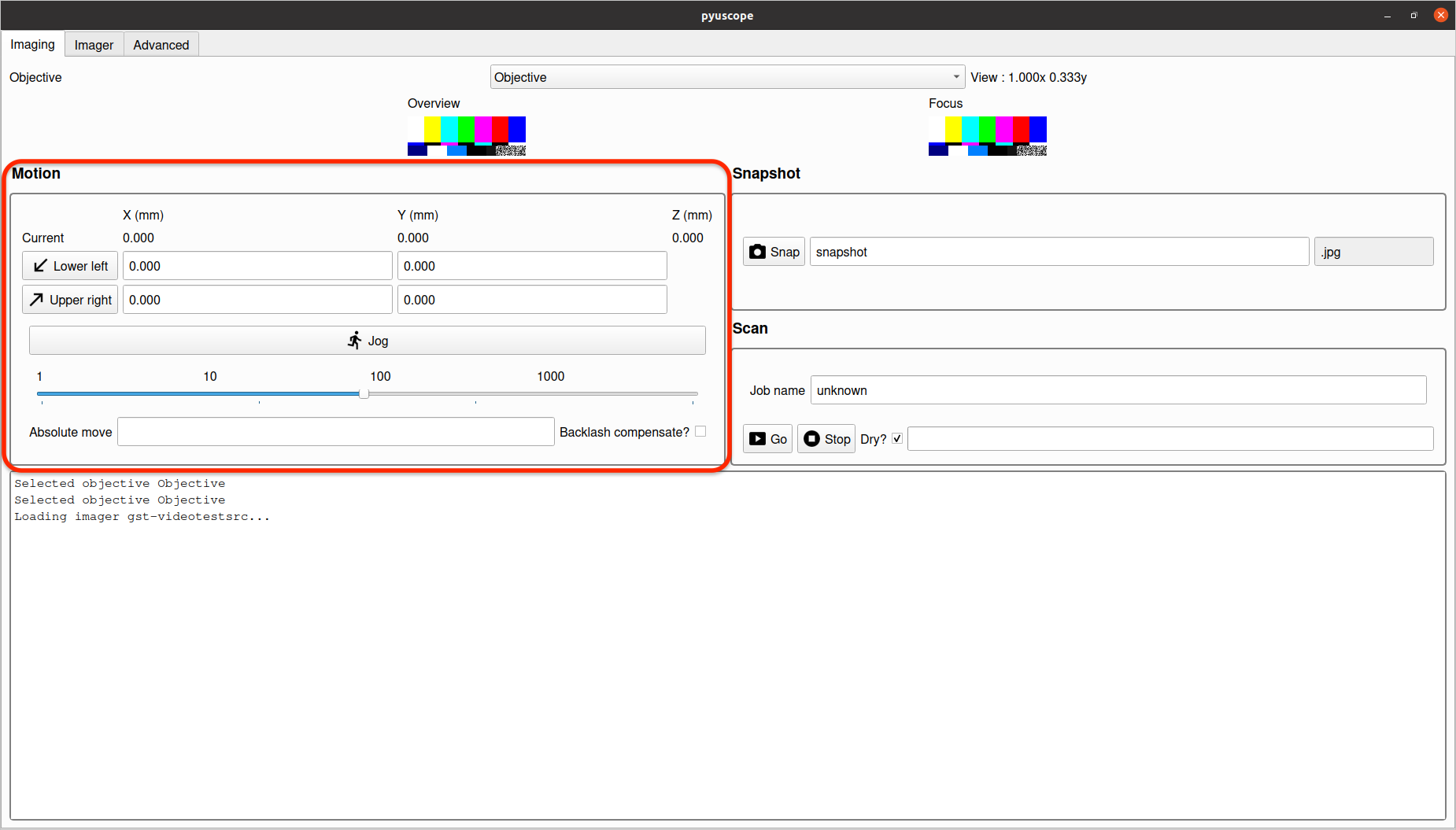This screenshot has width=1456, height=830.
Task: Click the Lower left Y input field
Action: (532, 266)
